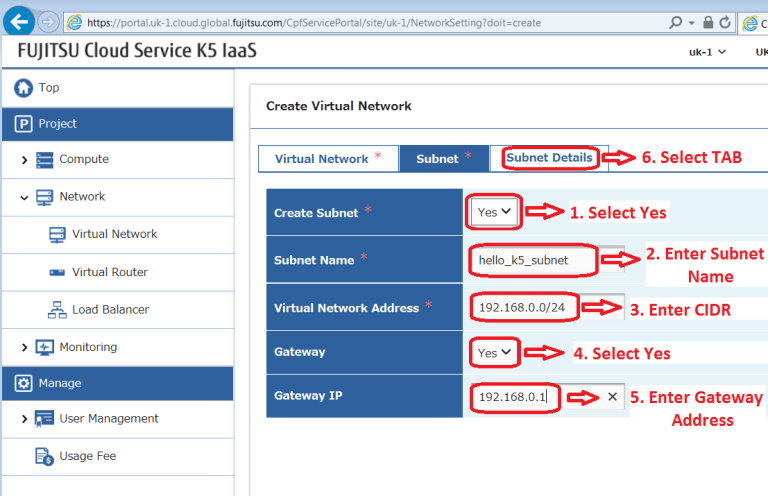The width and height of the screenshot is (768, 496).
Task: Open the Monitoring menu entry
Action: tap(88, 347)
